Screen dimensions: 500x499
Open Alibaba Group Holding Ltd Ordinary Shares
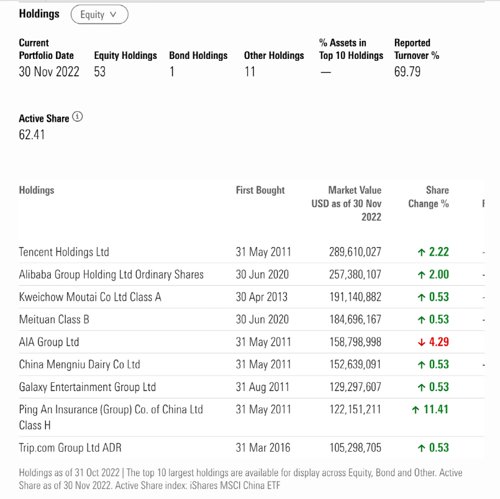[111, 275]
